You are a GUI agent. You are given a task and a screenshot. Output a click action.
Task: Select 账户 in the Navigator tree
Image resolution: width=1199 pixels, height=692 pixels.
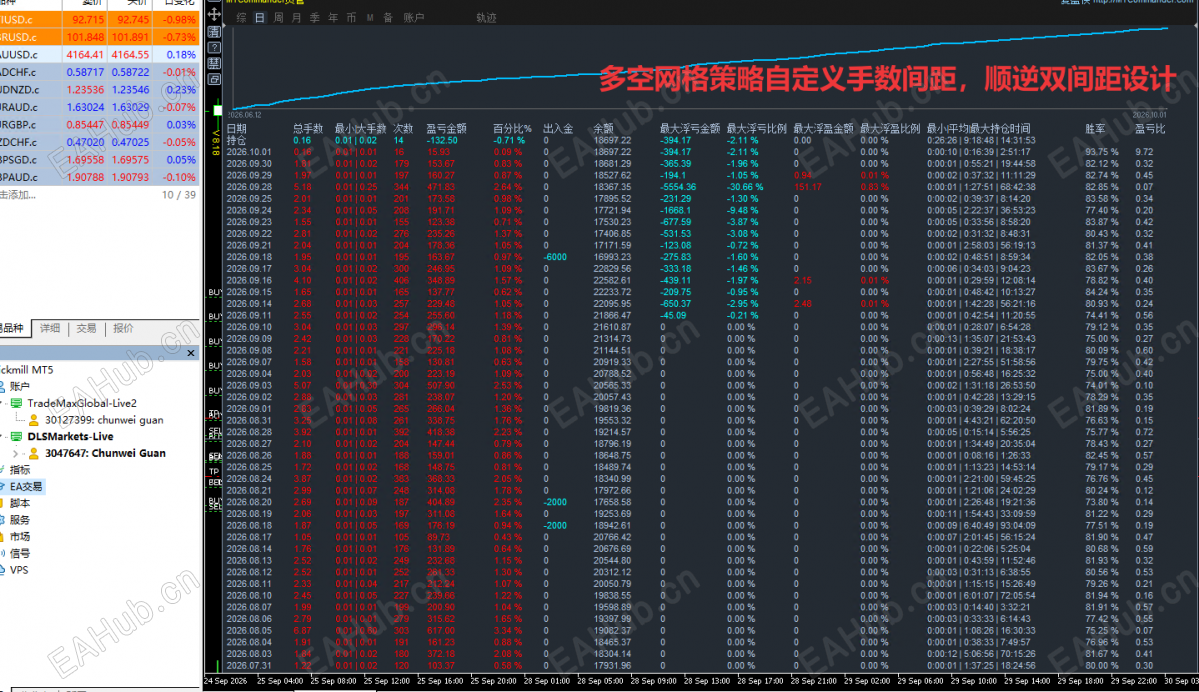tap(19, 386)
